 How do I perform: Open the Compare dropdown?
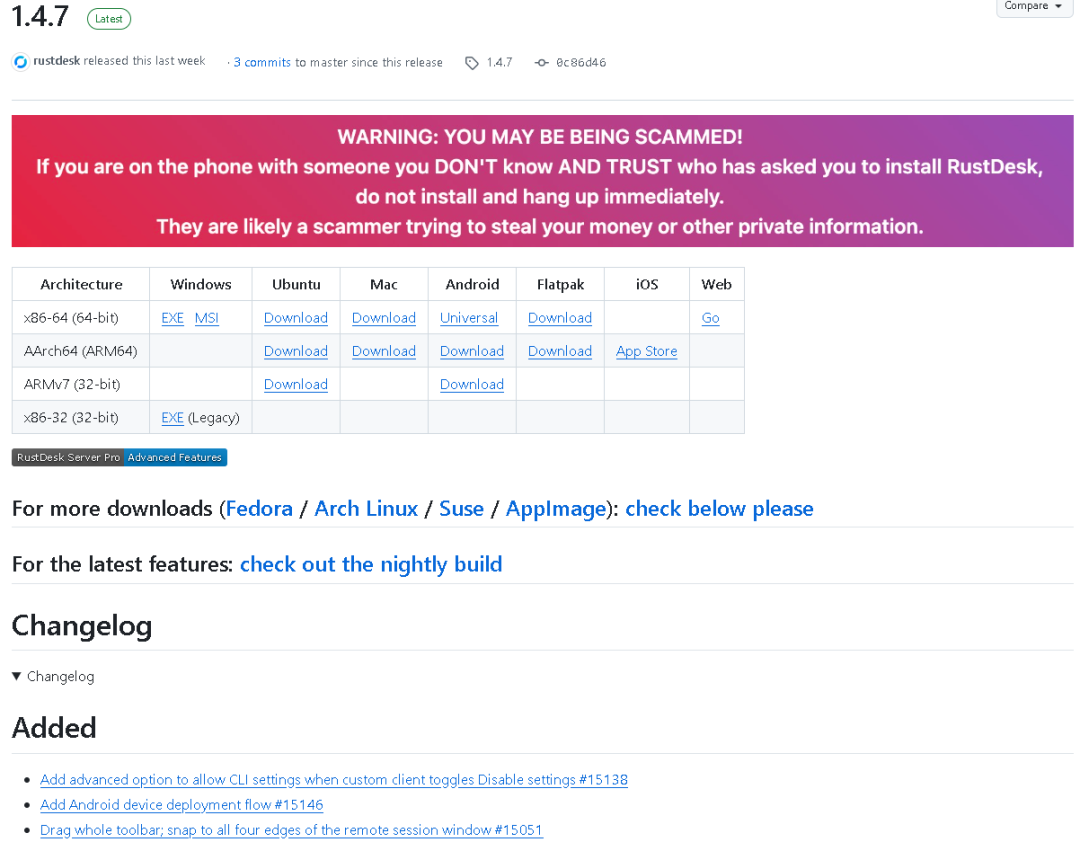pos(1033,6)
